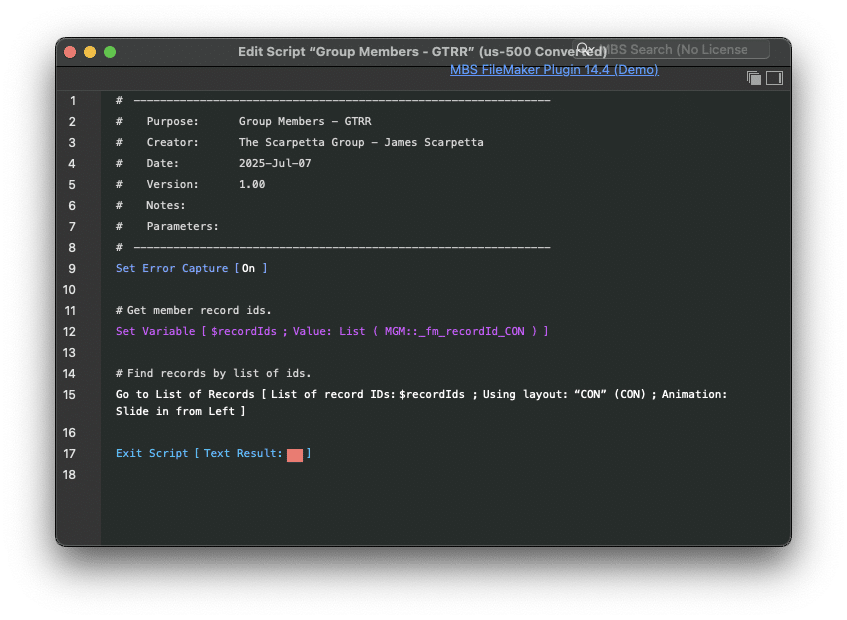Toggle the side pane icon in the toolbar
Screen dimensions: 847x620
coord(774,78)
